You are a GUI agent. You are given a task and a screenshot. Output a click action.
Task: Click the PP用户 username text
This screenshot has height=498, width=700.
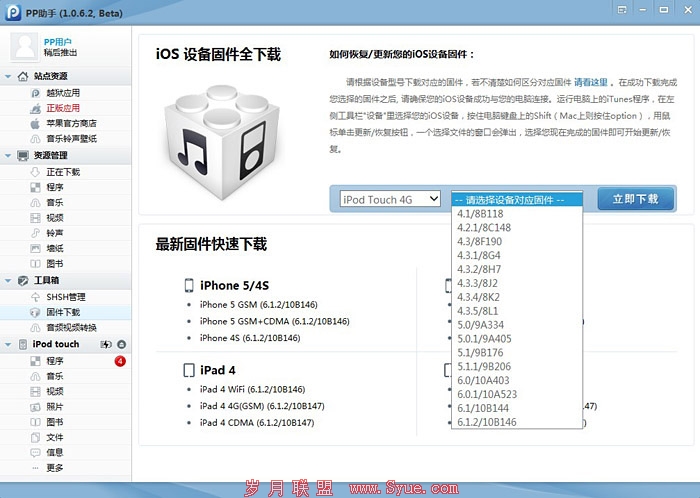58,42
